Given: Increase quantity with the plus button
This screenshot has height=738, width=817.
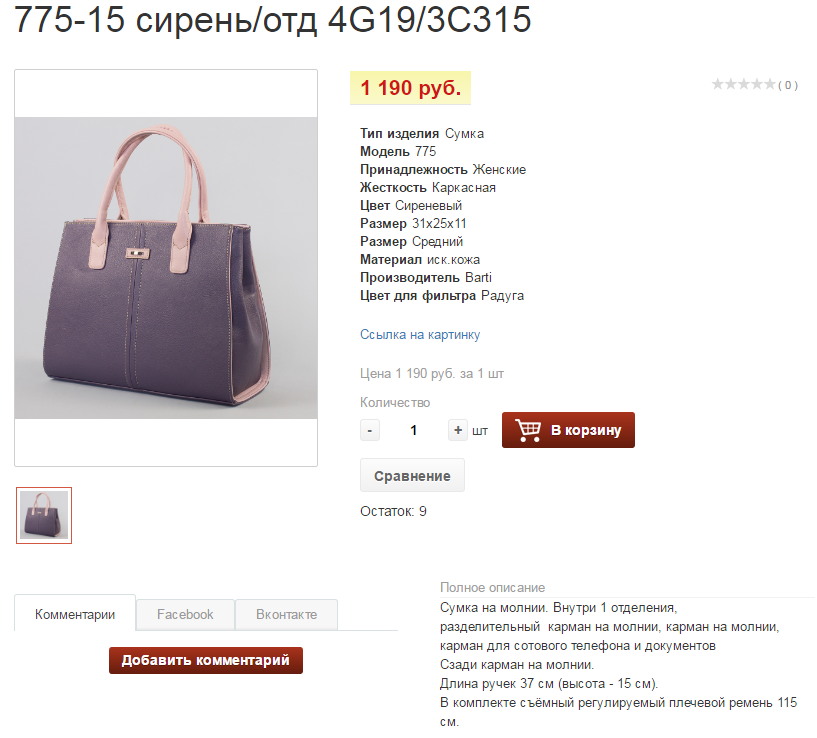Looking at the screenshot, I should 457,430.
